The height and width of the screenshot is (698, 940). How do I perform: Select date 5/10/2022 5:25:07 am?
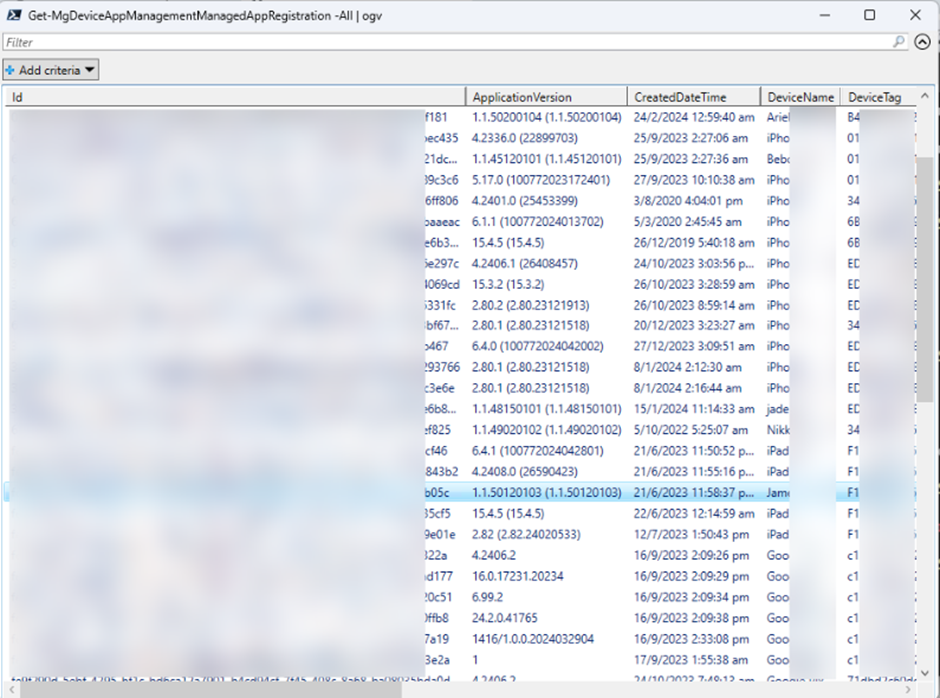[690, 430]
